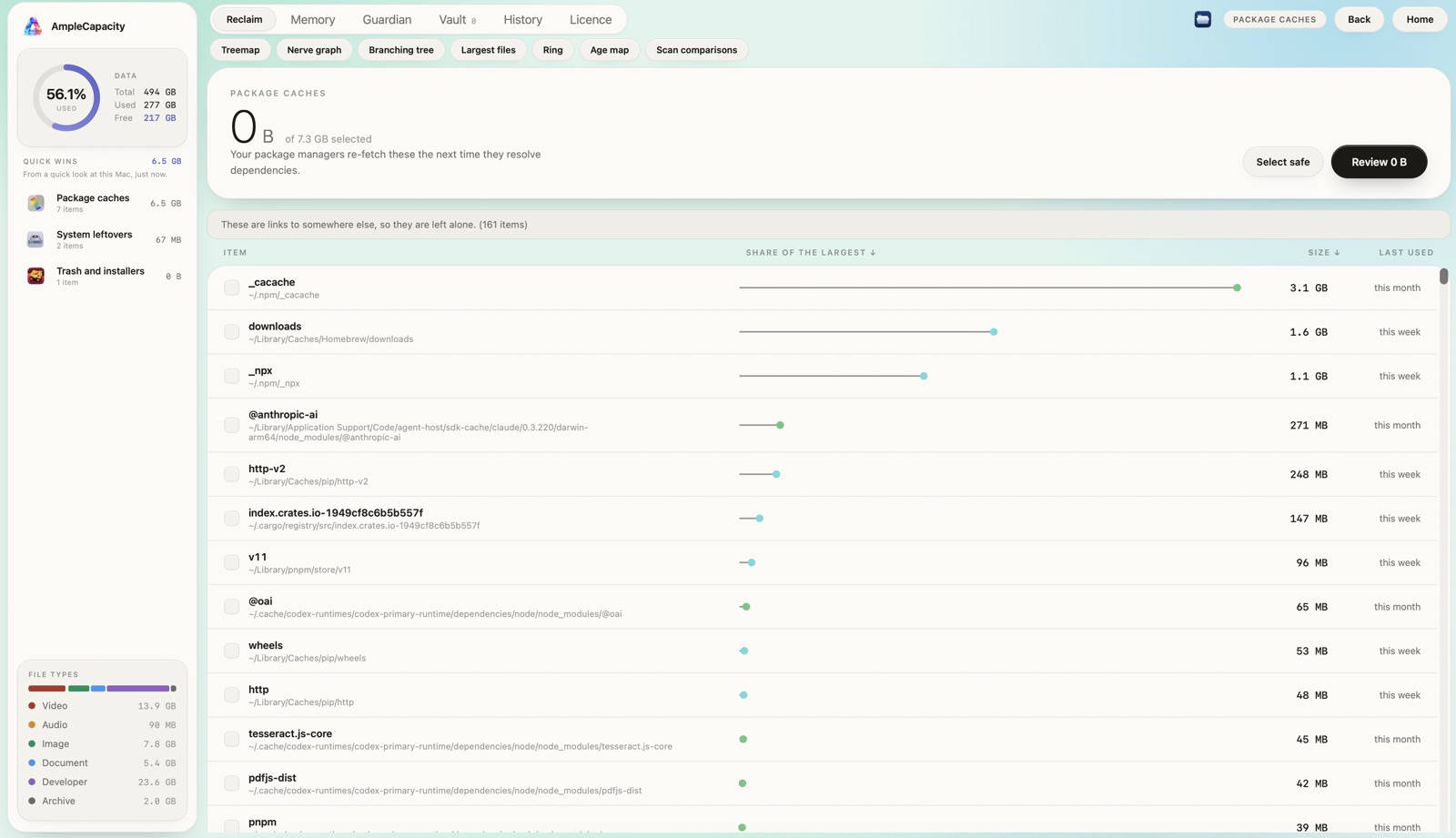The width and height of the screenshot is (1456, 838).
Task: Click the Video file type red dot
Action: (32, 706)
